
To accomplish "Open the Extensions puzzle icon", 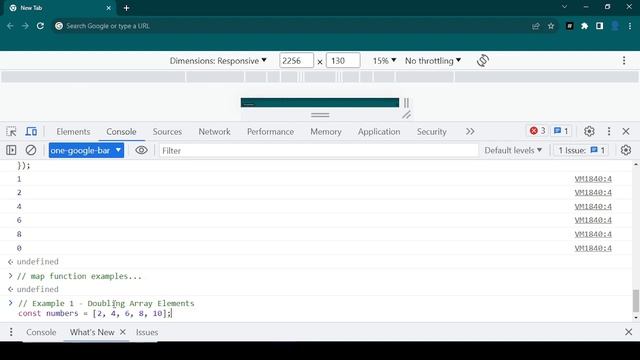I will coord(584,26).
